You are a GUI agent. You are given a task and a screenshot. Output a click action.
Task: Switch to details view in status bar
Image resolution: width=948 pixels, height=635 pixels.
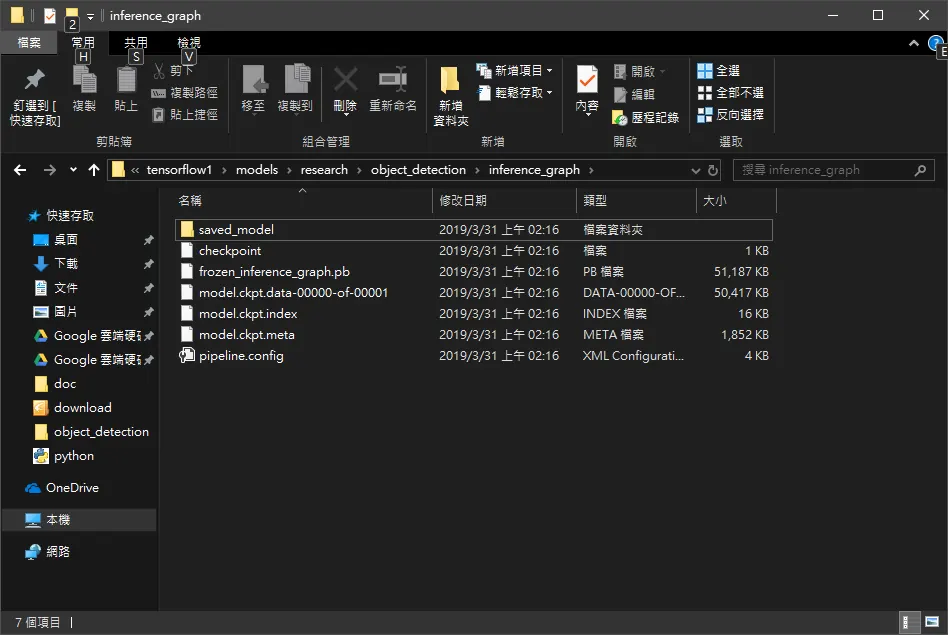click(x=906, y=622)
